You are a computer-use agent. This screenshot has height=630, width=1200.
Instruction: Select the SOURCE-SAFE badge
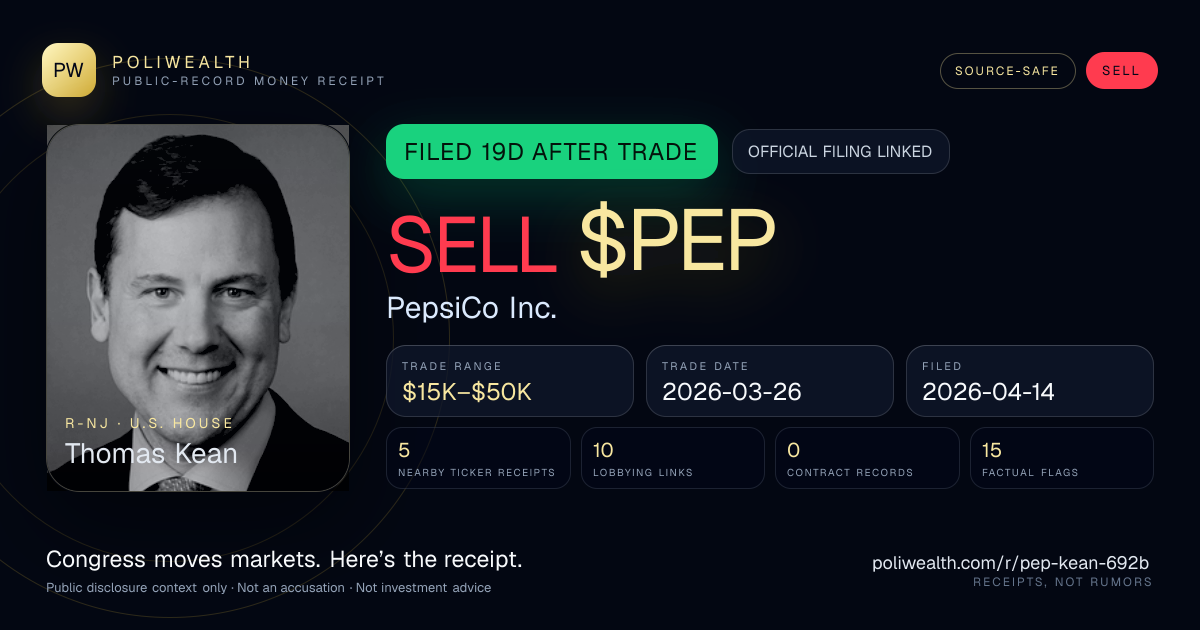tap(1007, 71)
